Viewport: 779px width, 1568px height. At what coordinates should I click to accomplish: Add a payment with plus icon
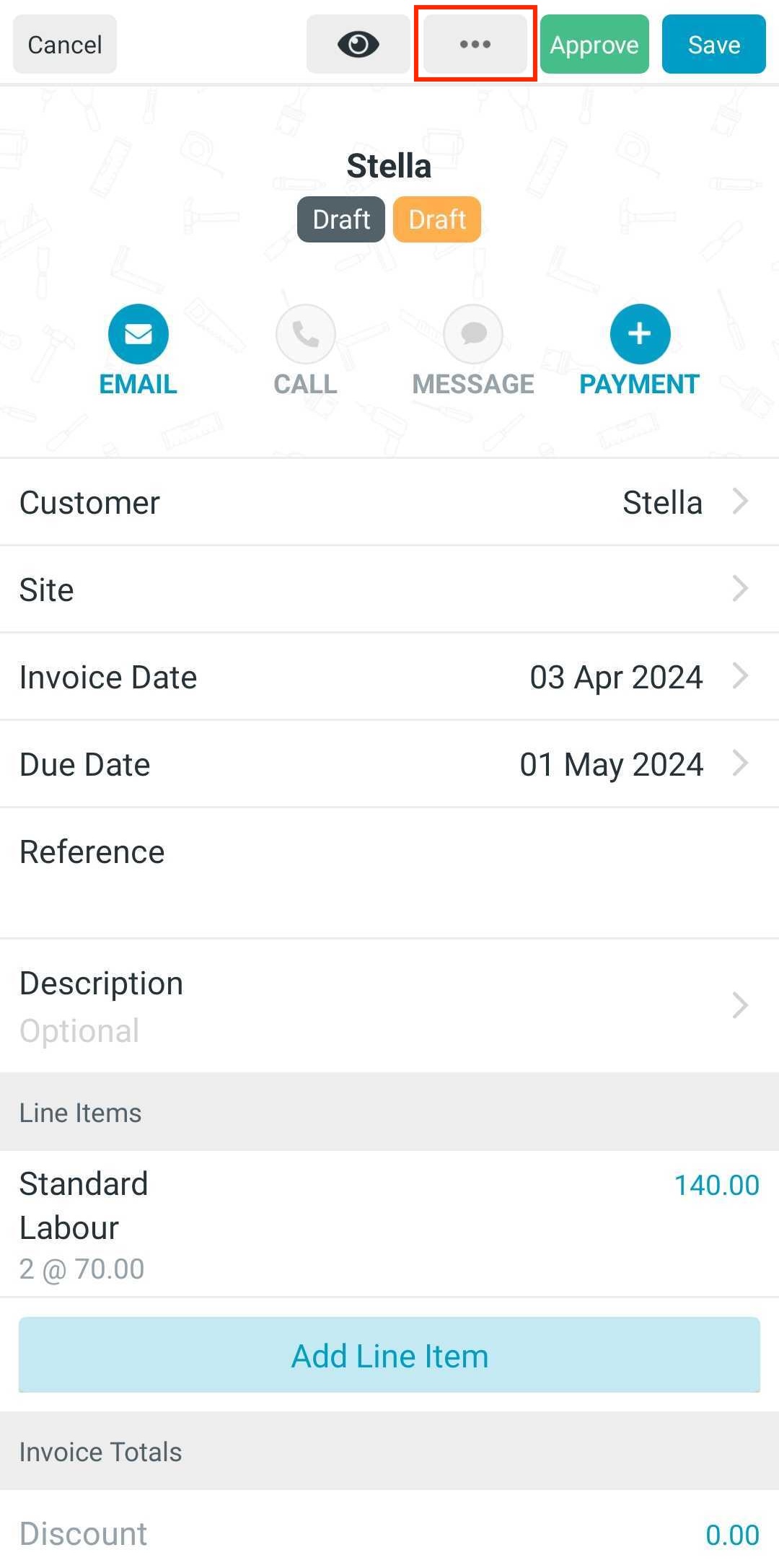click(x=640, y=334)
